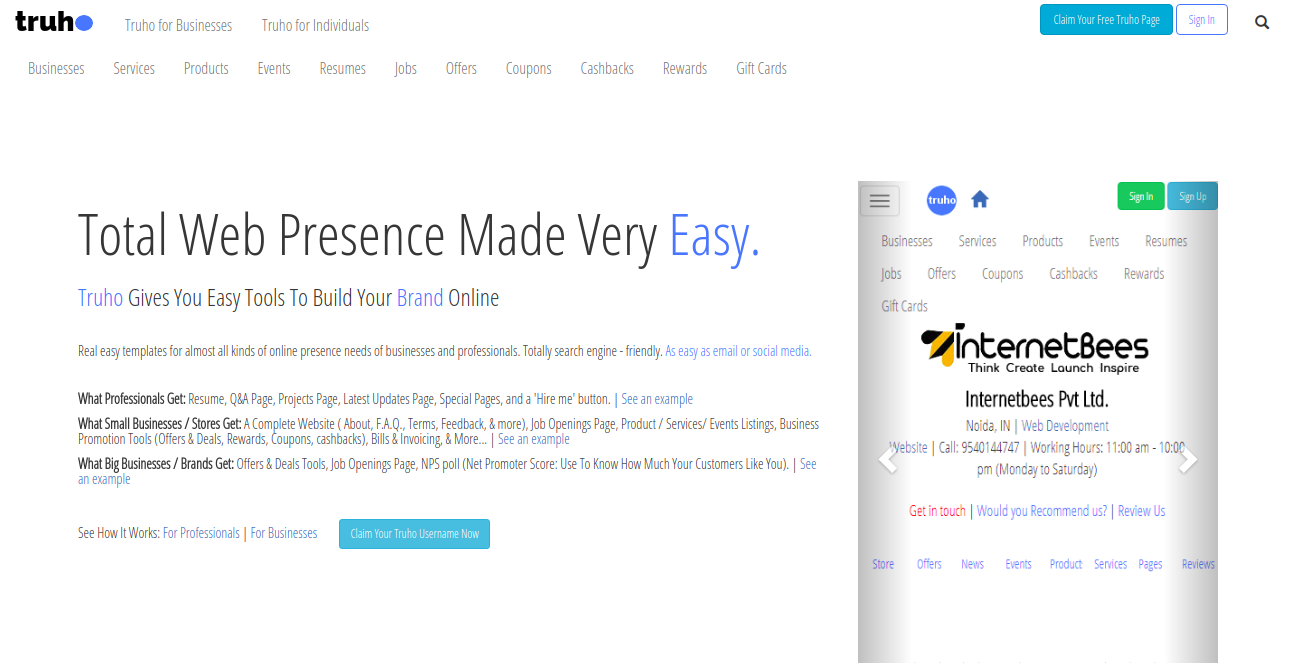Viewport: 1296px width, 663px height.
Task: Click Sign Up button in preview
Action: tap(1192, 196)
